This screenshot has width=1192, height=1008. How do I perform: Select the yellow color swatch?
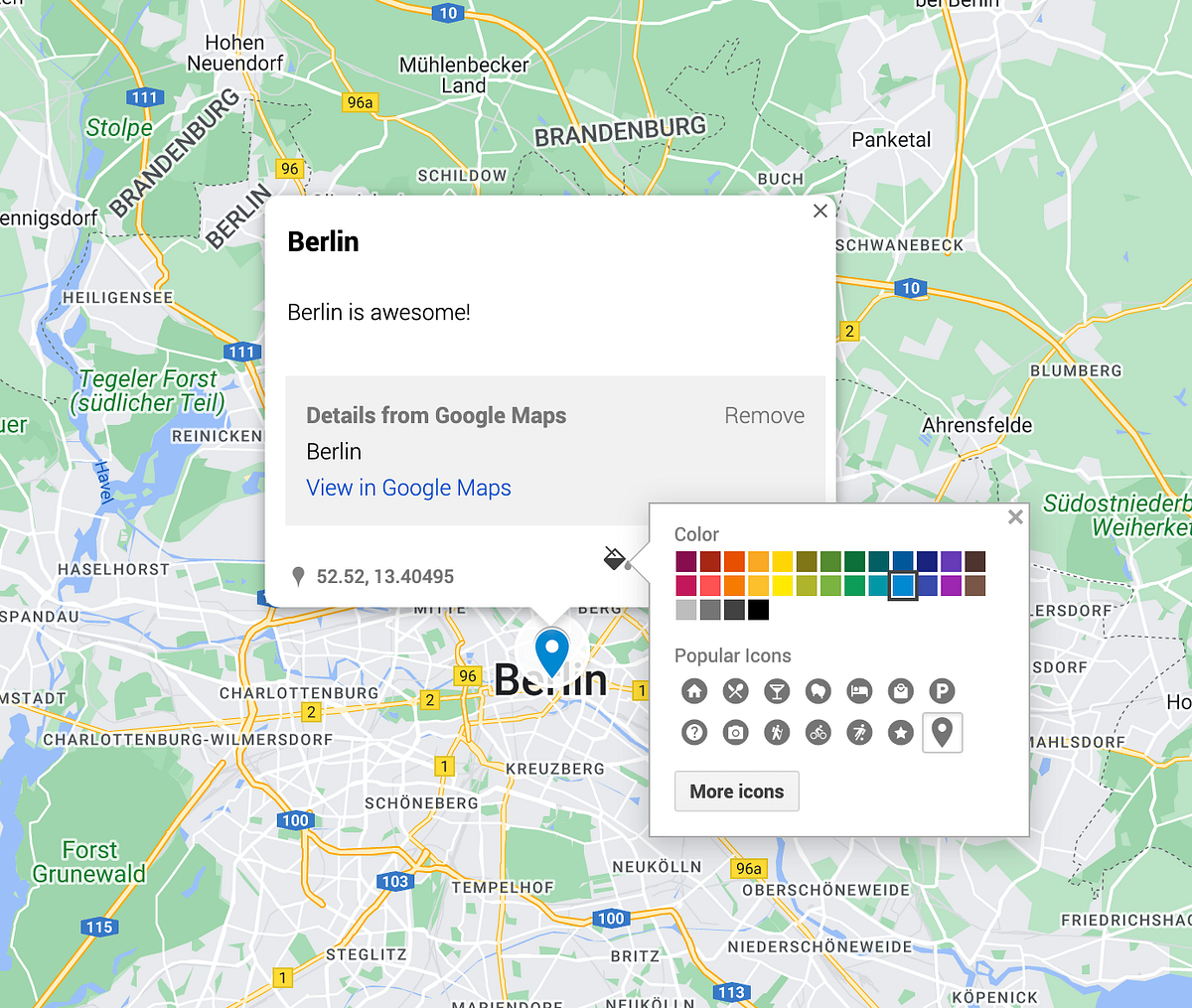click(782, 559)
